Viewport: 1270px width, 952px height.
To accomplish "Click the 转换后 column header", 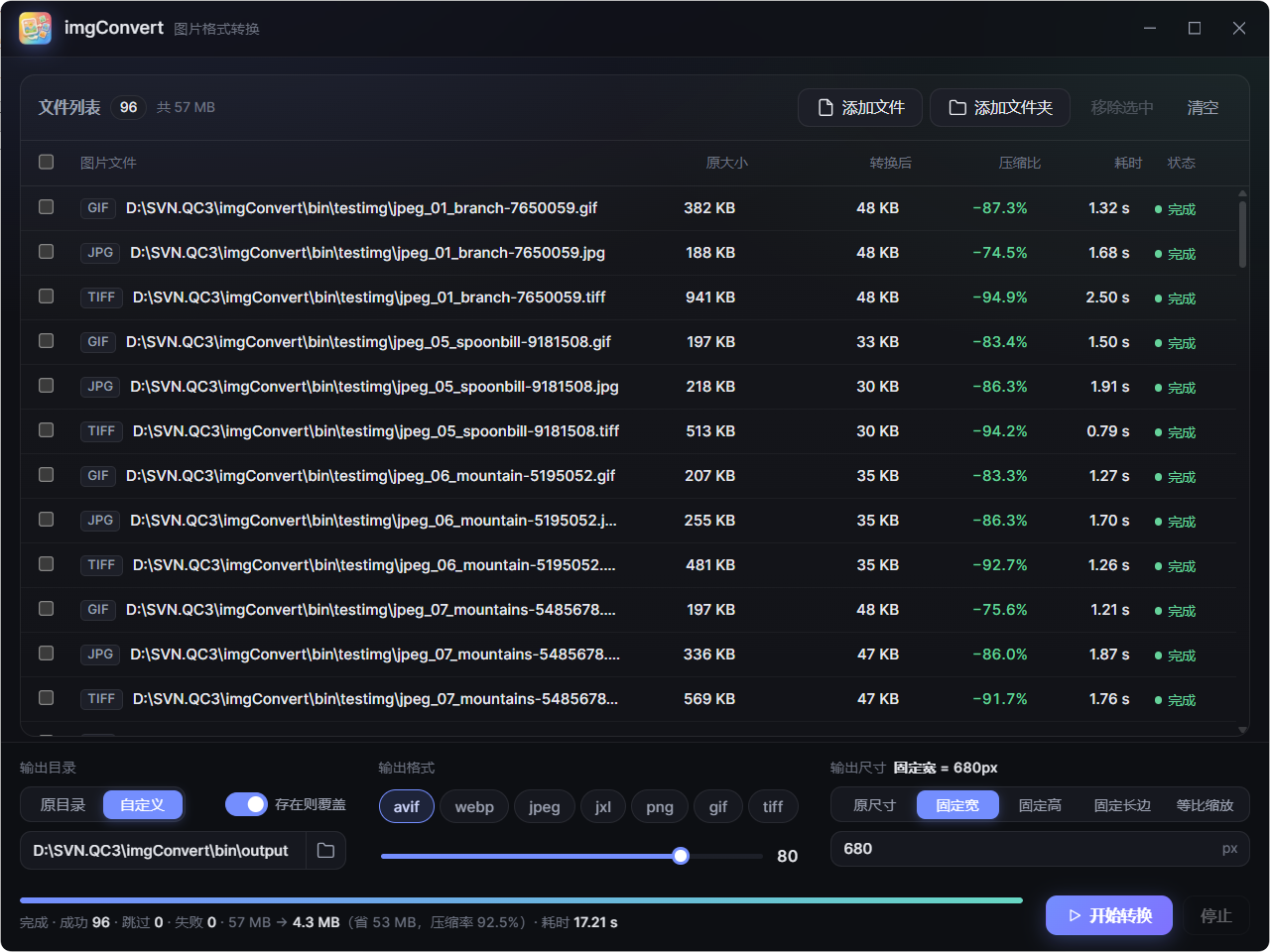I will click(890, 163).
